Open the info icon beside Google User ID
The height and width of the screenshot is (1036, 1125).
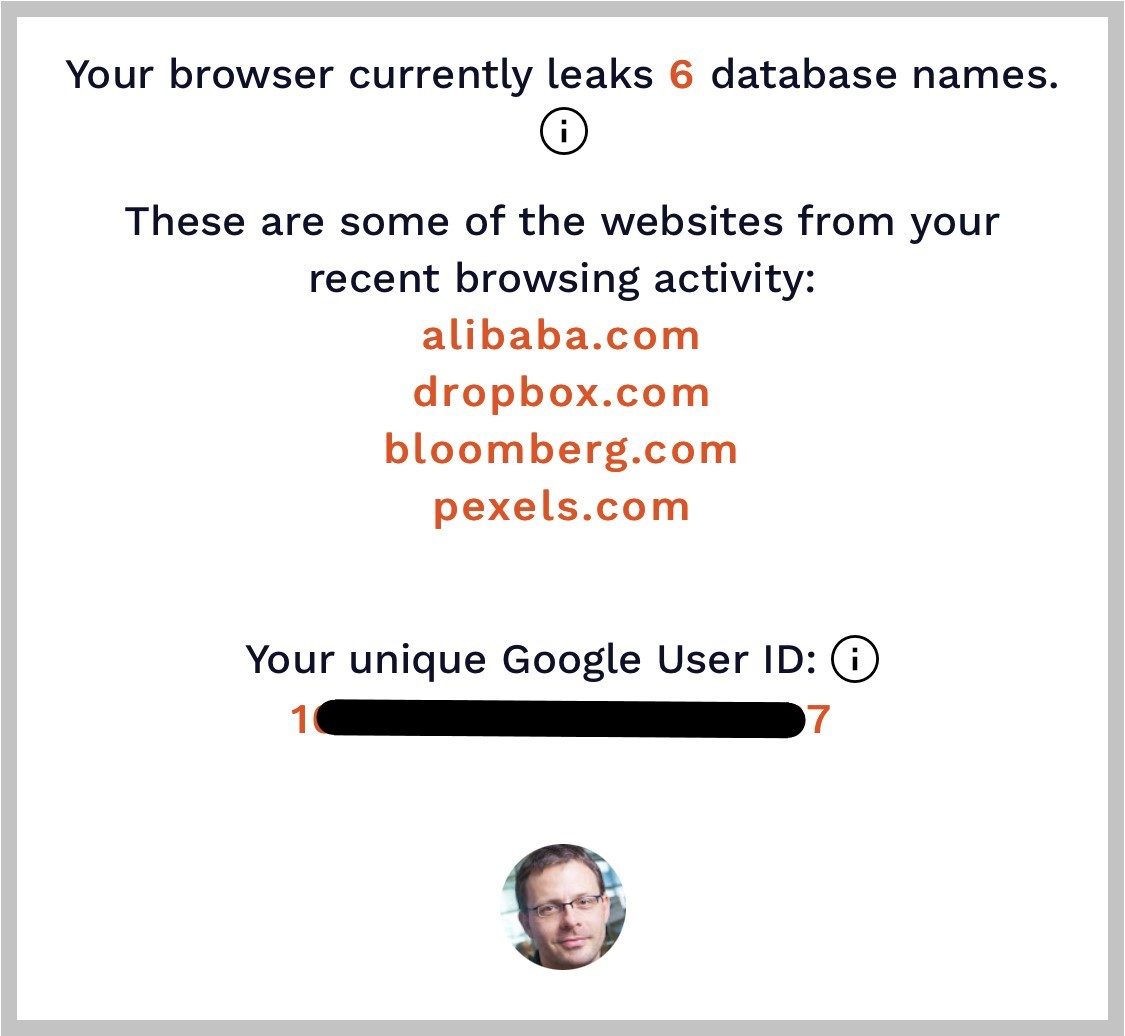click(854, 659)
